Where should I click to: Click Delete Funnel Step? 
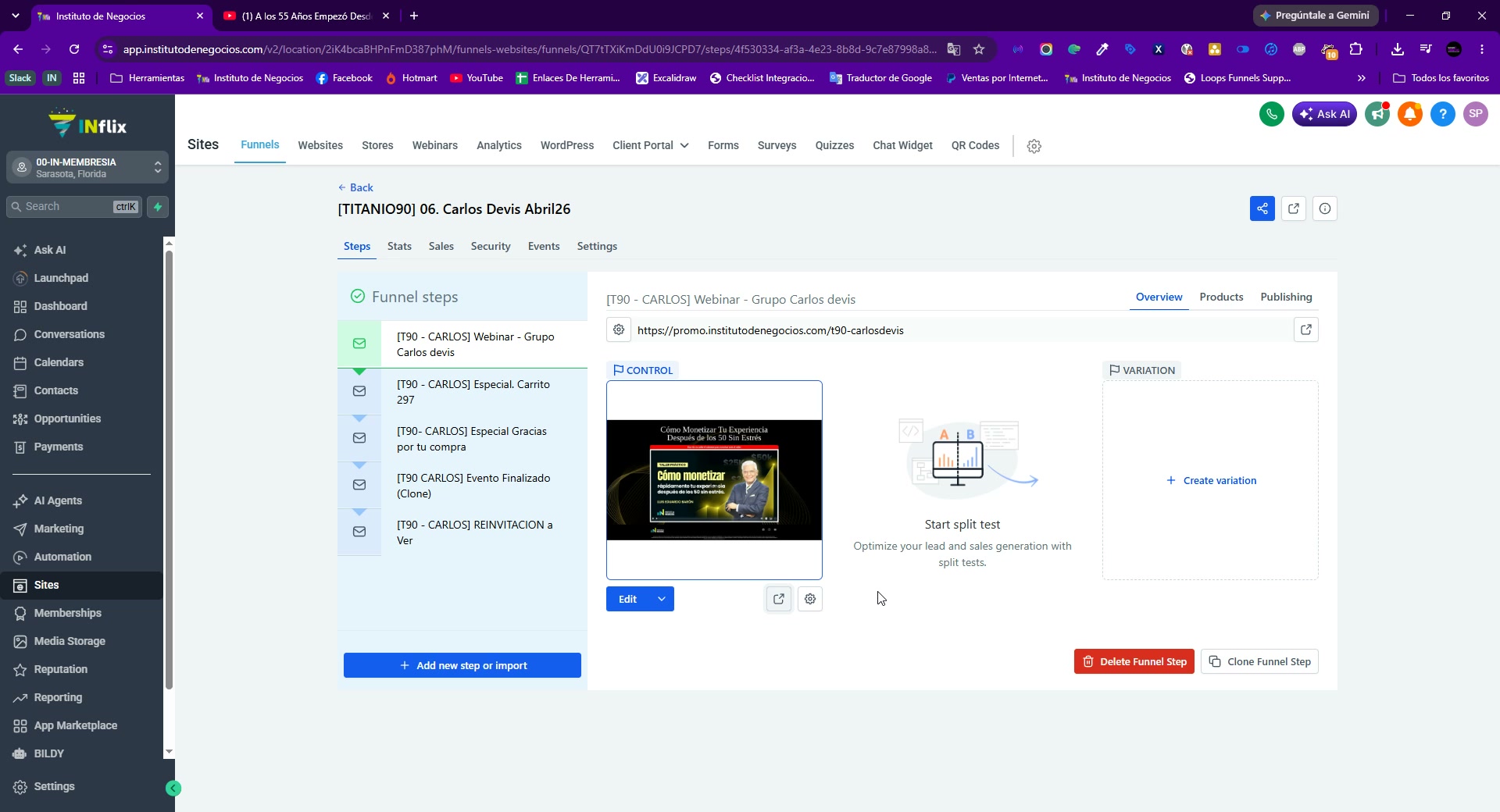pyautogui.click(x=1134, y=661)
